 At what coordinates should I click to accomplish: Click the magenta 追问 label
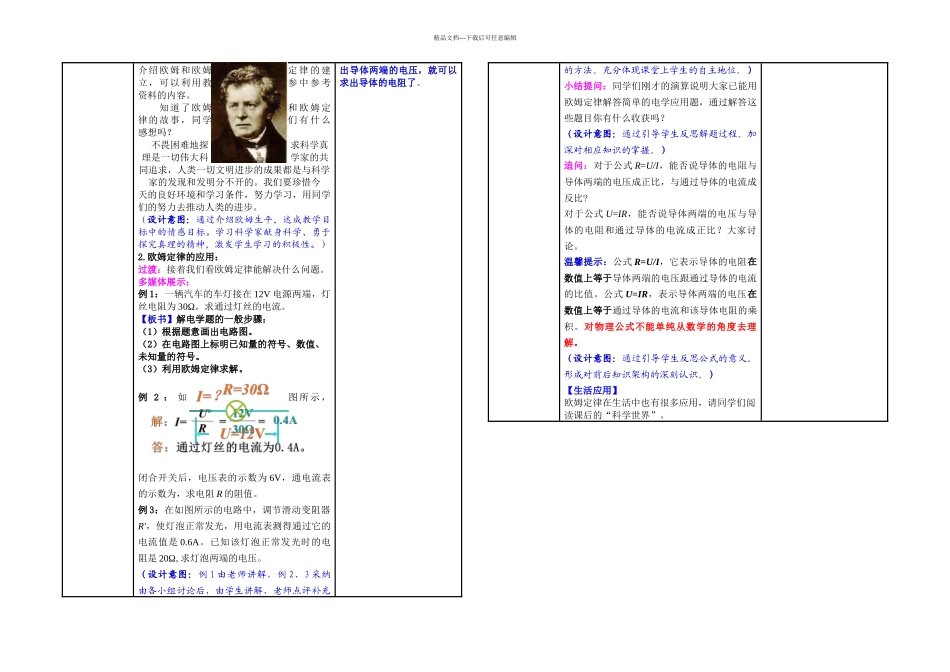coord(575,165)
